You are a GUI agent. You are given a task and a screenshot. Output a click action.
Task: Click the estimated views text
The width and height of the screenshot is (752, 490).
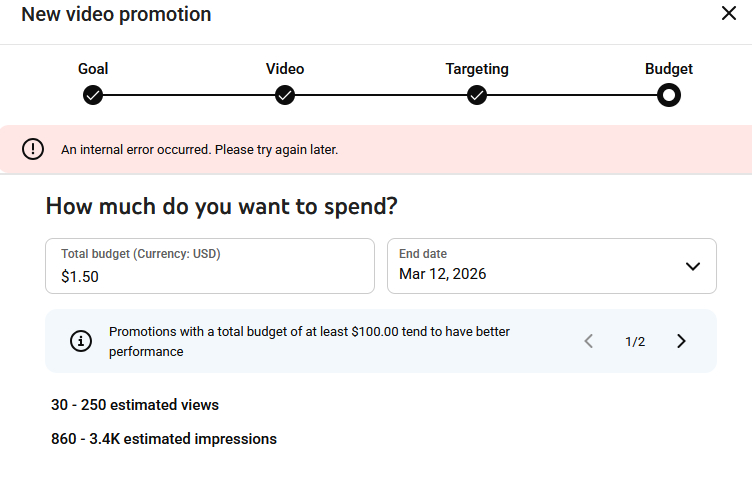point(135,405)
